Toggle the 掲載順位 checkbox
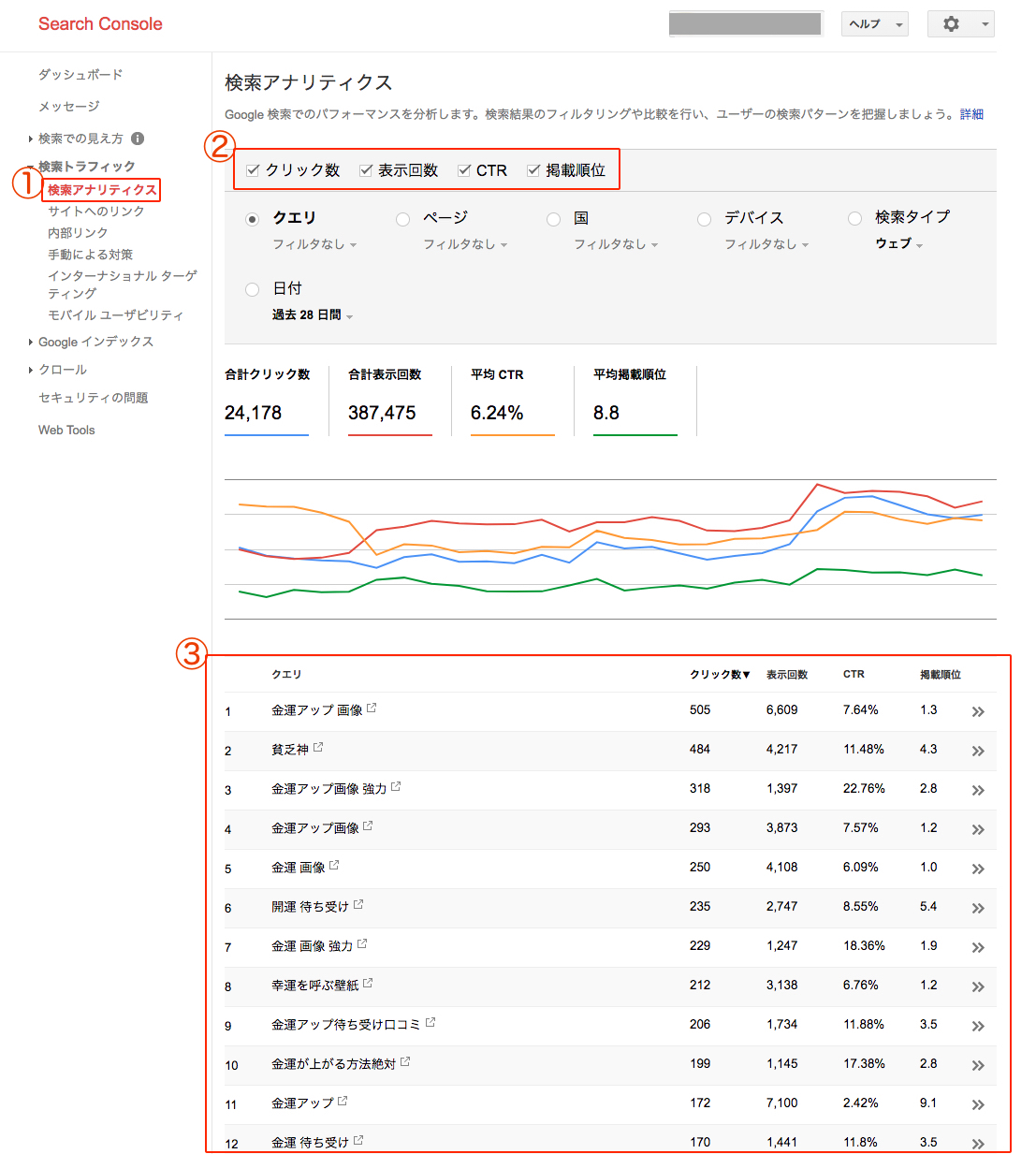 click(x=533, y=170)
